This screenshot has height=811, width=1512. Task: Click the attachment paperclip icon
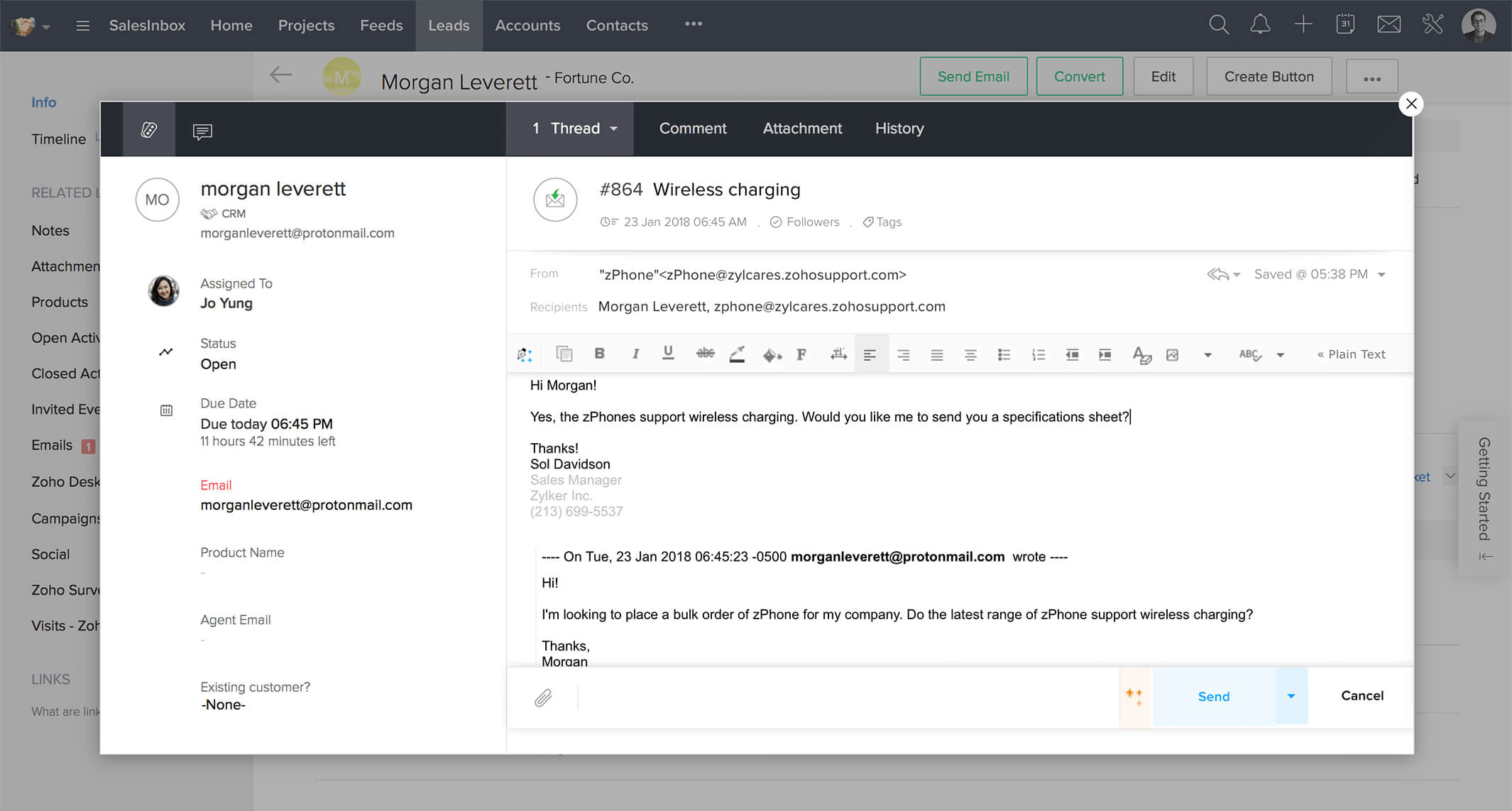[x=543, y=697]
